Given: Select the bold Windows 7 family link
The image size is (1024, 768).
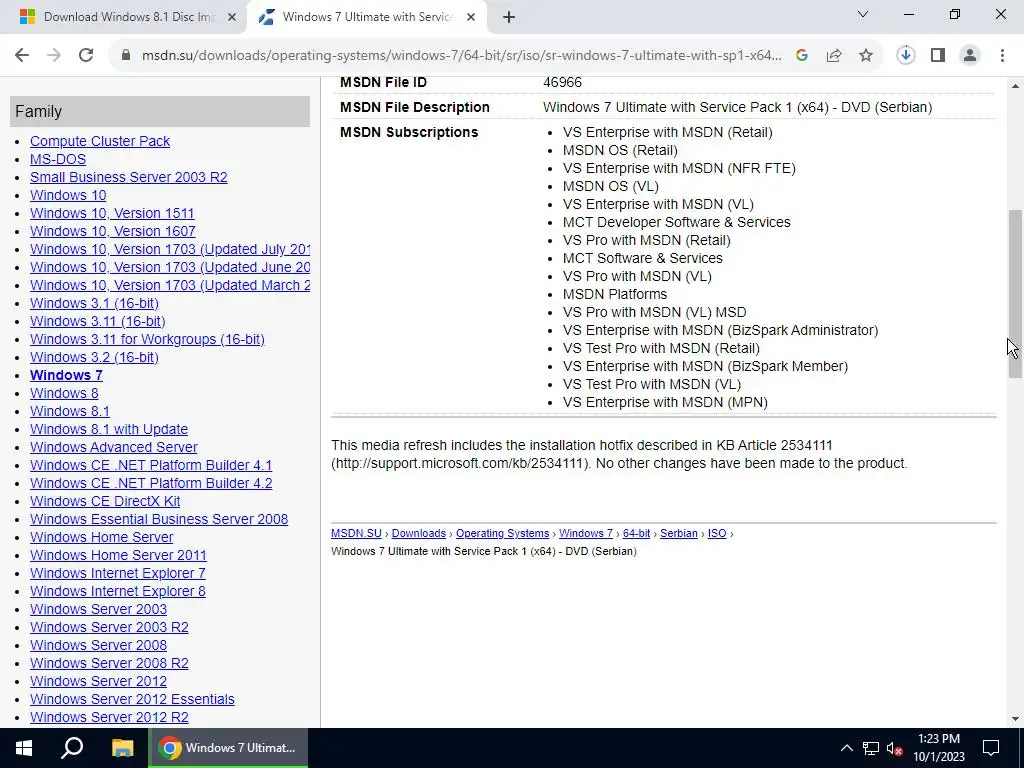Looking at the screenshot, I should (x=66, y=375).
